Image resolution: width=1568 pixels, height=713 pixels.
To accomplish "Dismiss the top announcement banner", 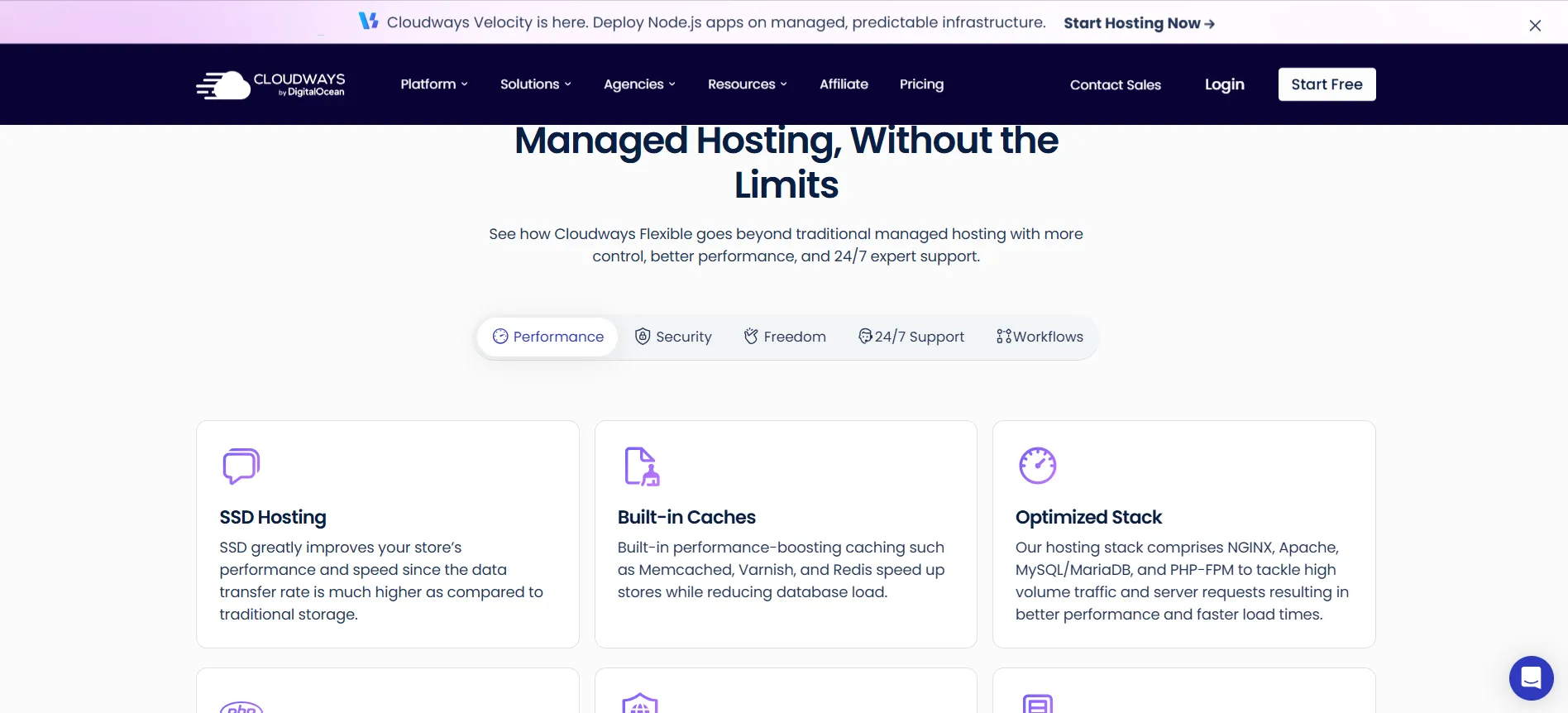I will click(1535, 26).
